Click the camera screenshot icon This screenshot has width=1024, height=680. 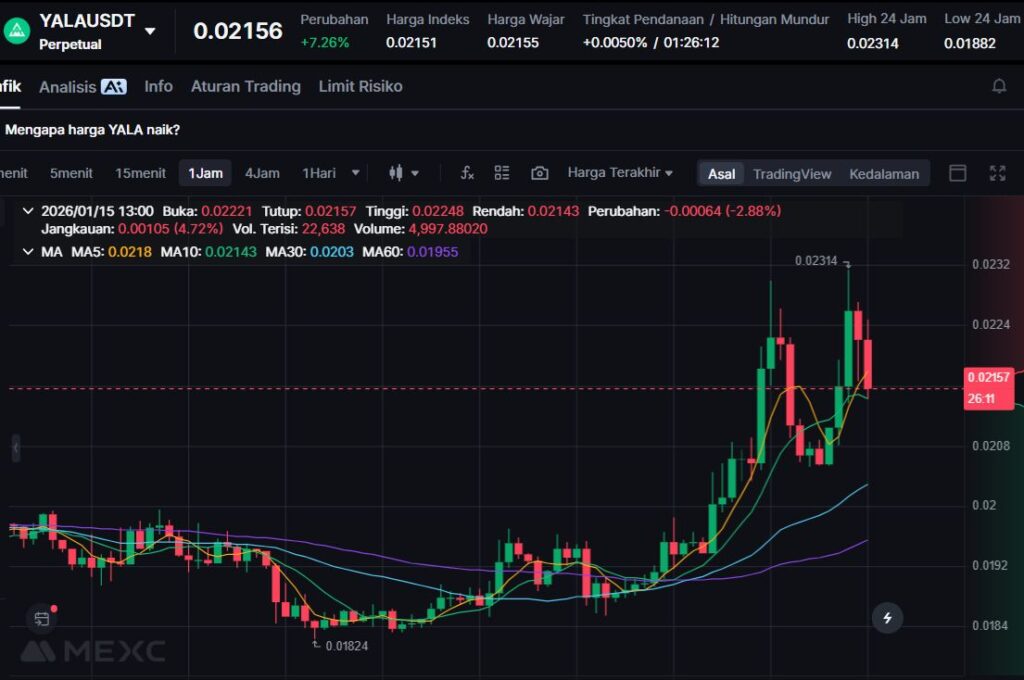click(x=539, y=173)
